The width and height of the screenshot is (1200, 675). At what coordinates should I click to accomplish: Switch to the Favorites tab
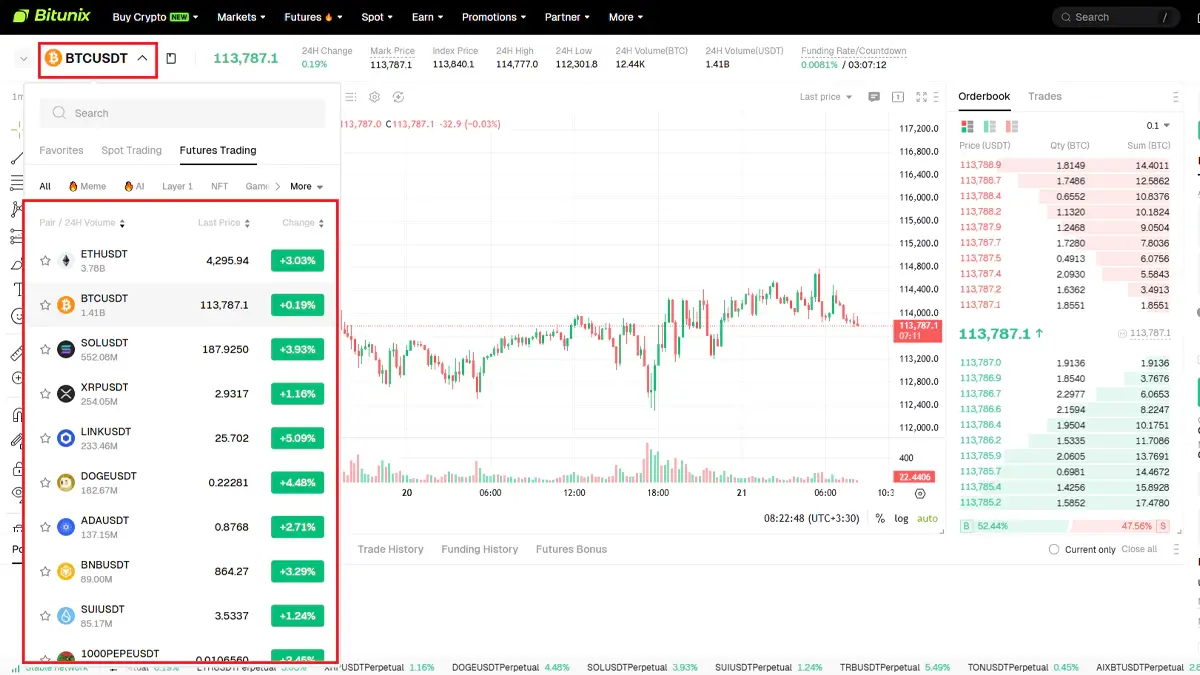click(61, 150)
